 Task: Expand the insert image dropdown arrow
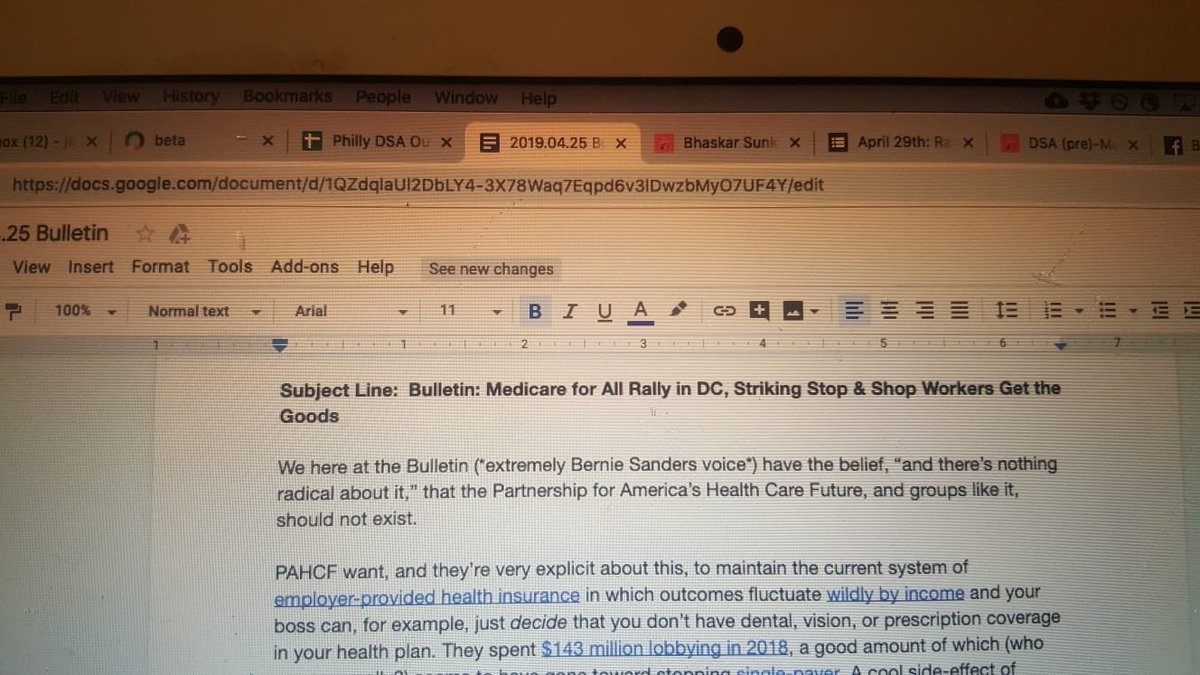coord(815,312)
